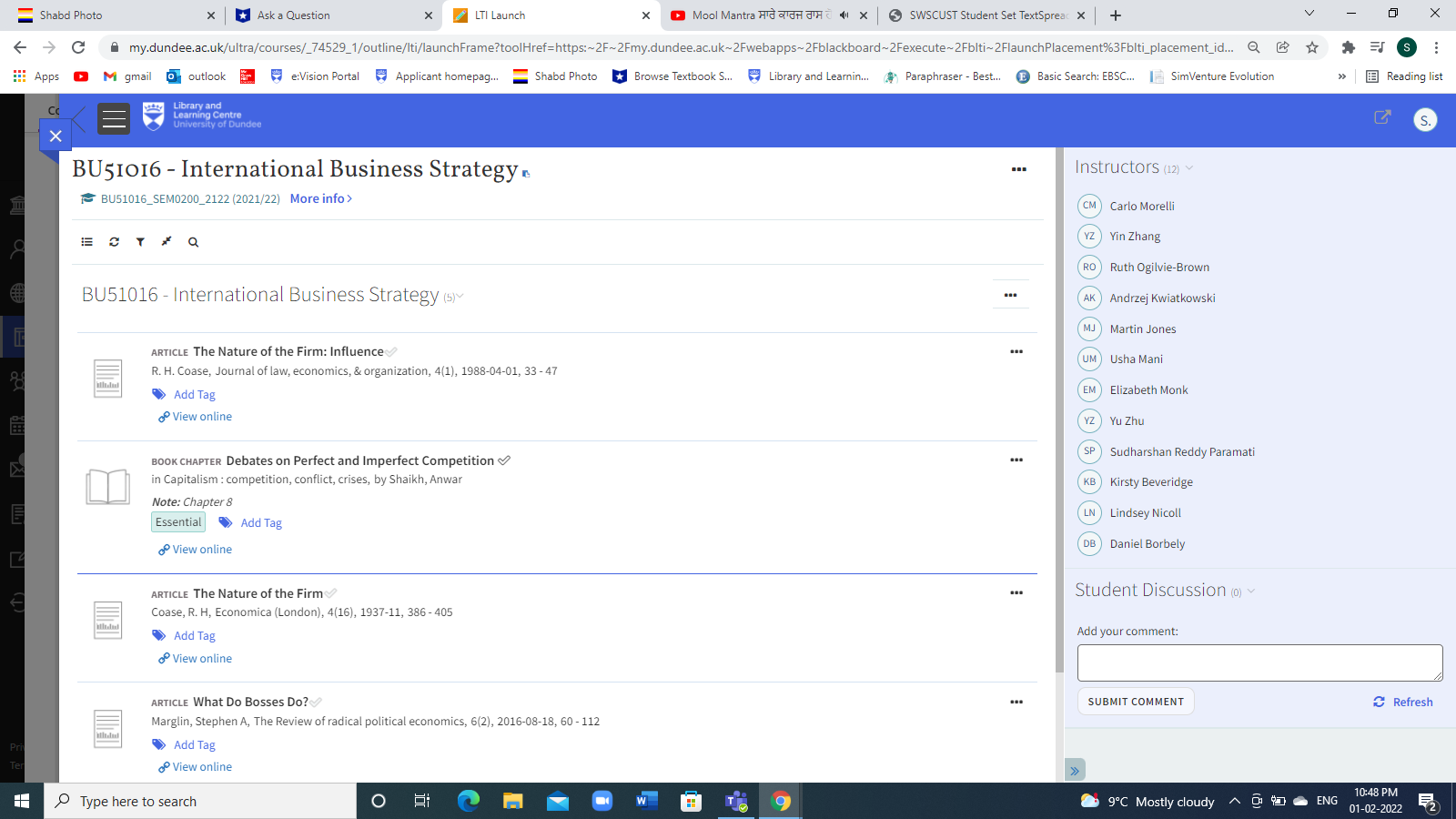Open the tab search dropdown arrow

[1309, 14]
